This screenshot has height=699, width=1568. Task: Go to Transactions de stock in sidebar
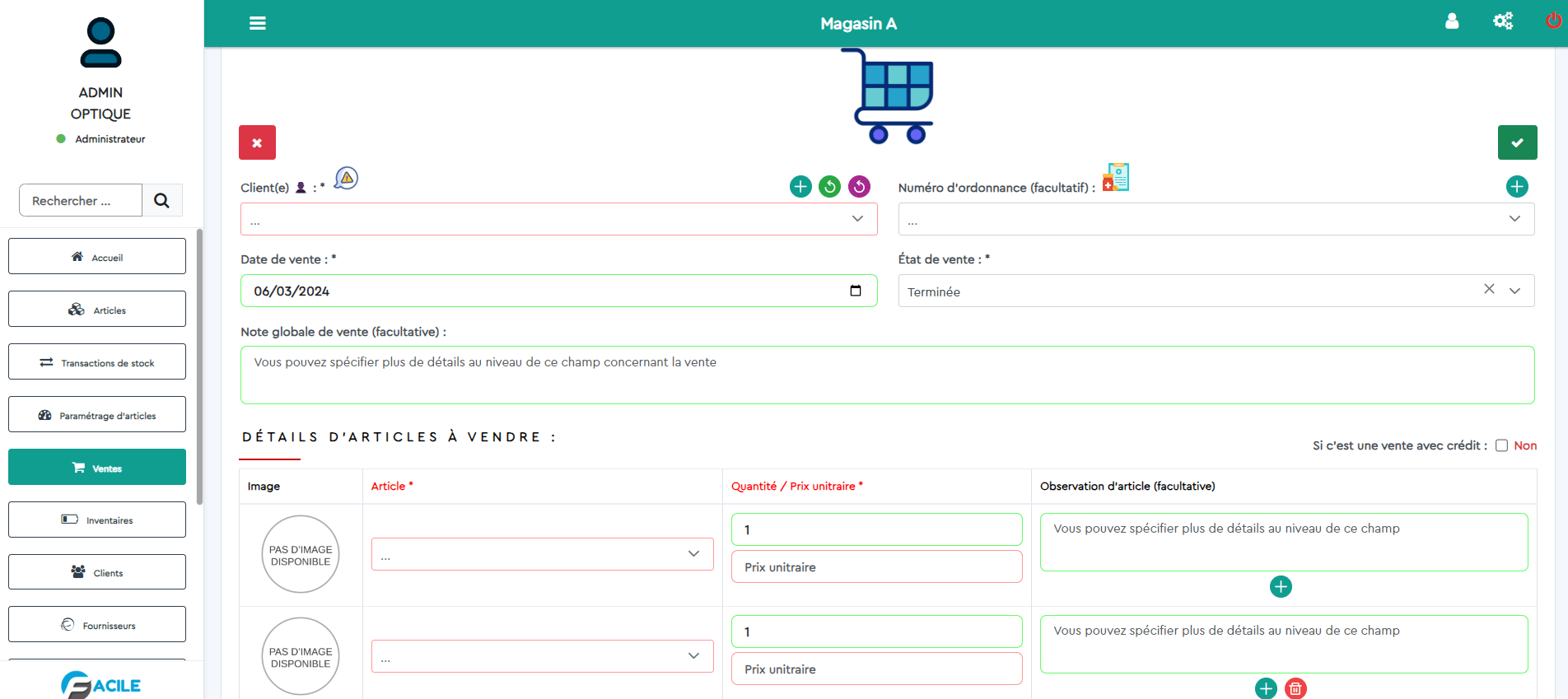[97, 362]
